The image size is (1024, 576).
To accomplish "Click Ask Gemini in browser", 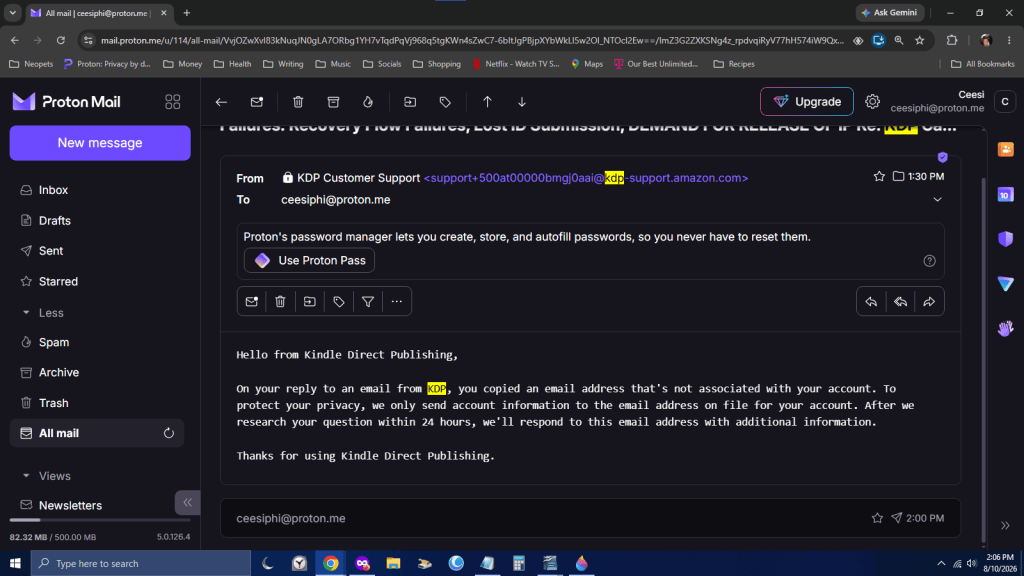I will click(890, 12).
